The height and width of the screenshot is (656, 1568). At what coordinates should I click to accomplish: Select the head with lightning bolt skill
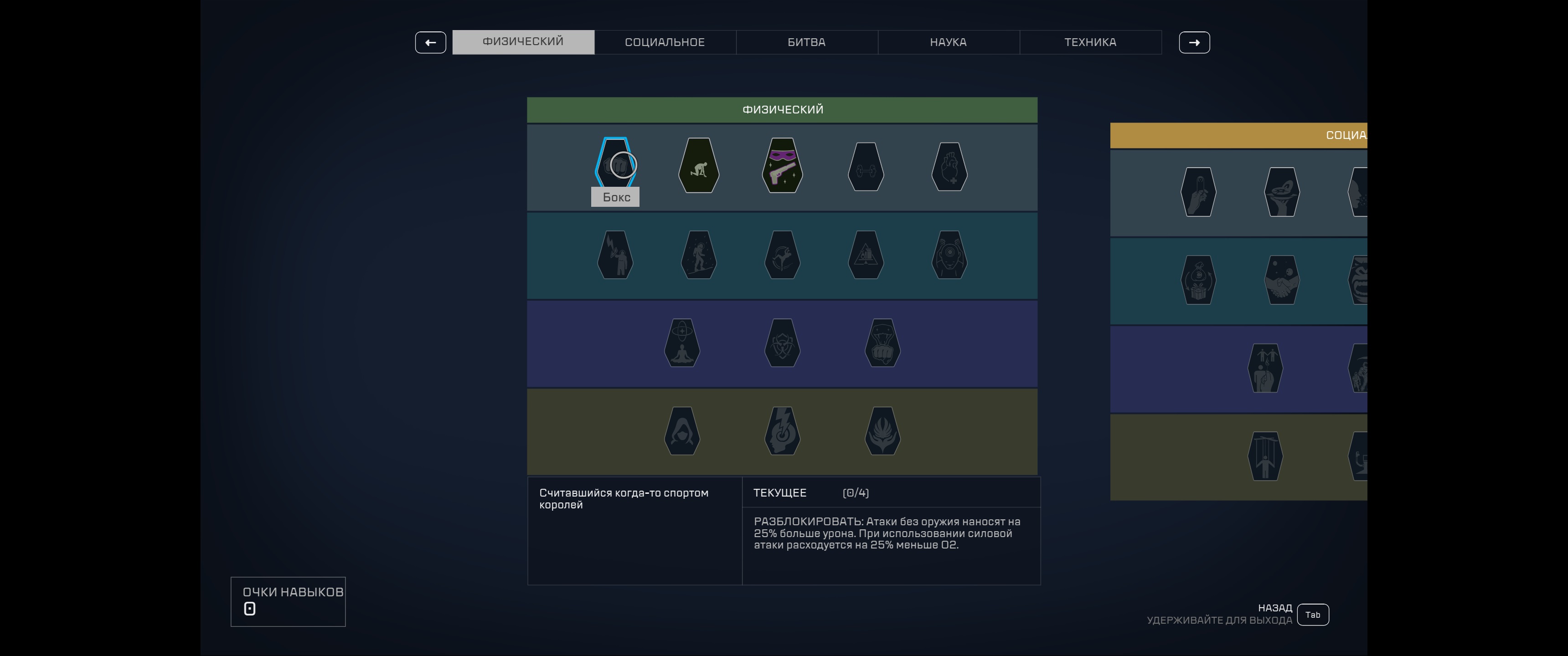782,431
